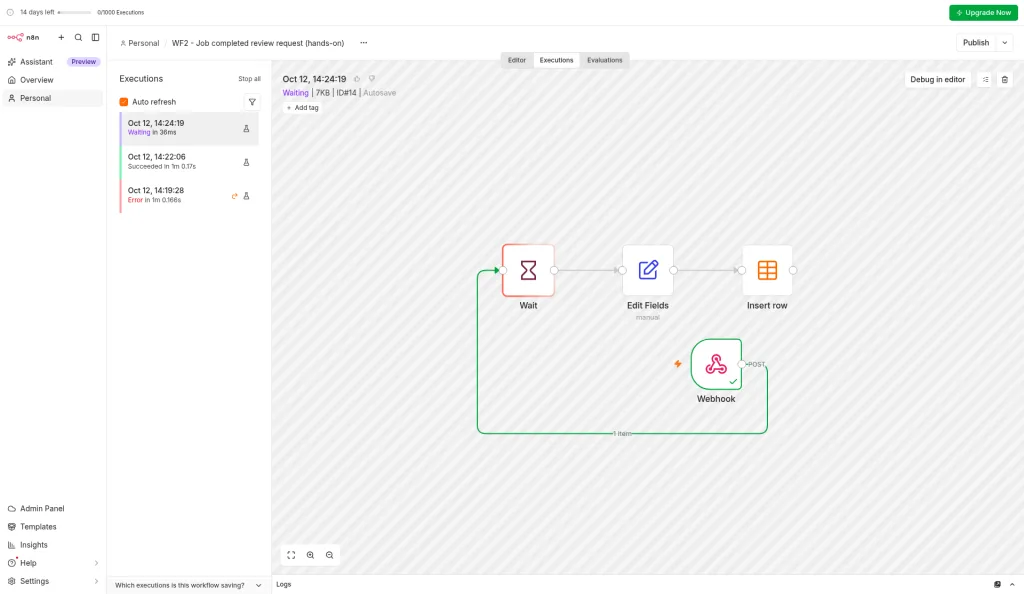Viewport: 1024px width, 594px height.
Task: Click the flask icon on the 14:19:28 execution
Action: [x=246, y=196]
